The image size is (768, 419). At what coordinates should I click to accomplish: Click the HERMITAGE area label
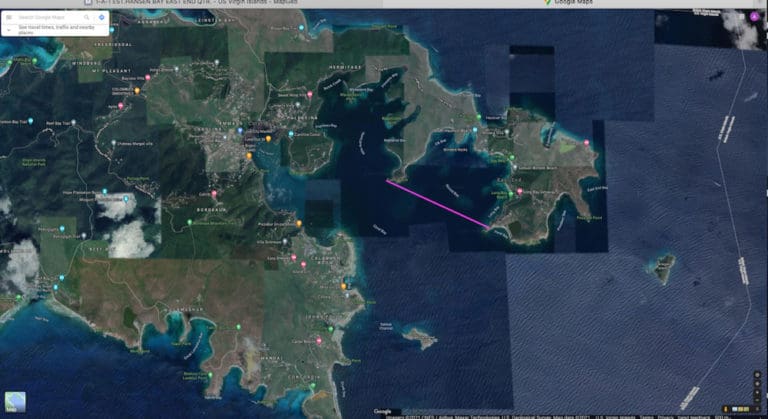(345, 67)
